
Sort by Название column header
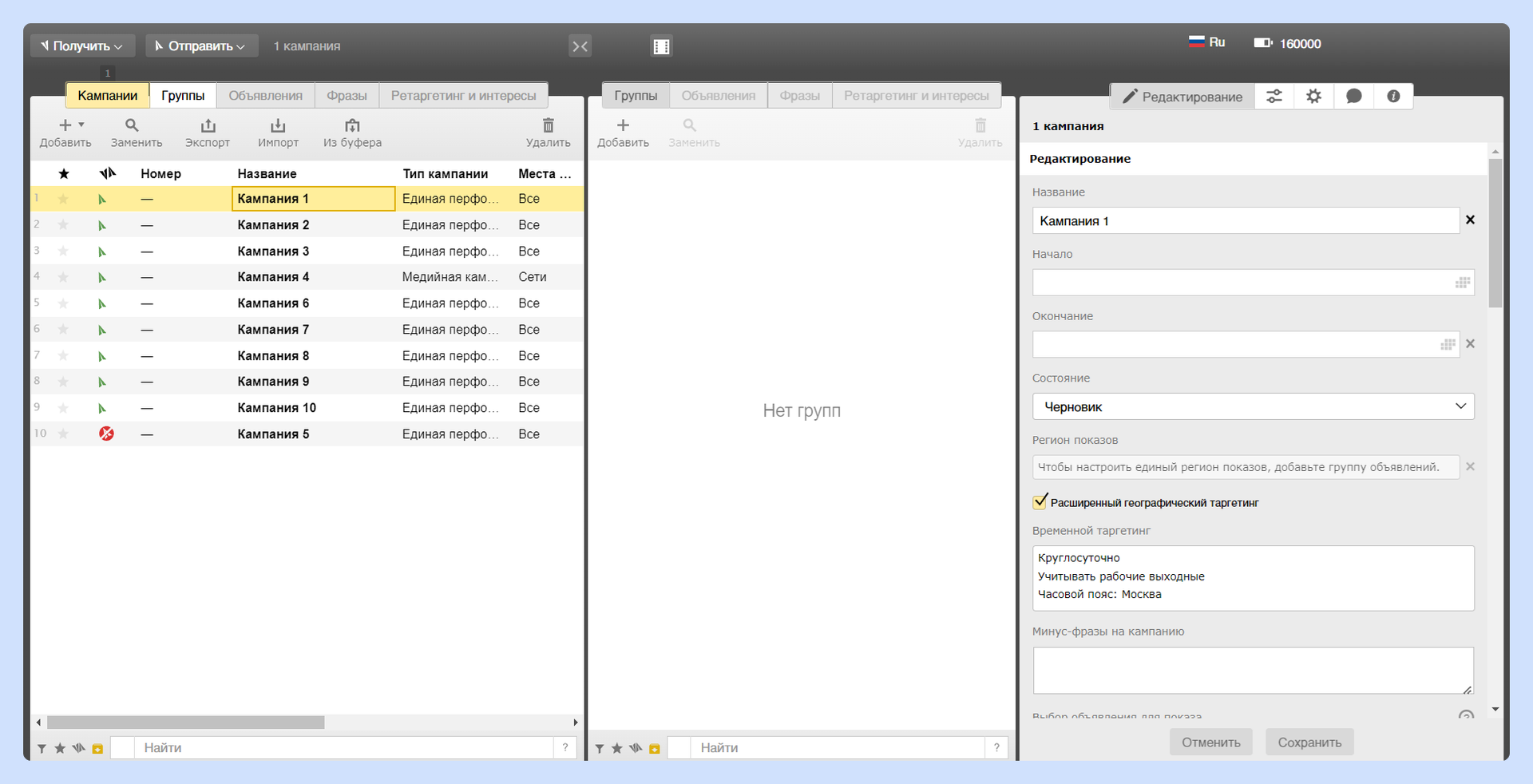click(x=267, y=173)
